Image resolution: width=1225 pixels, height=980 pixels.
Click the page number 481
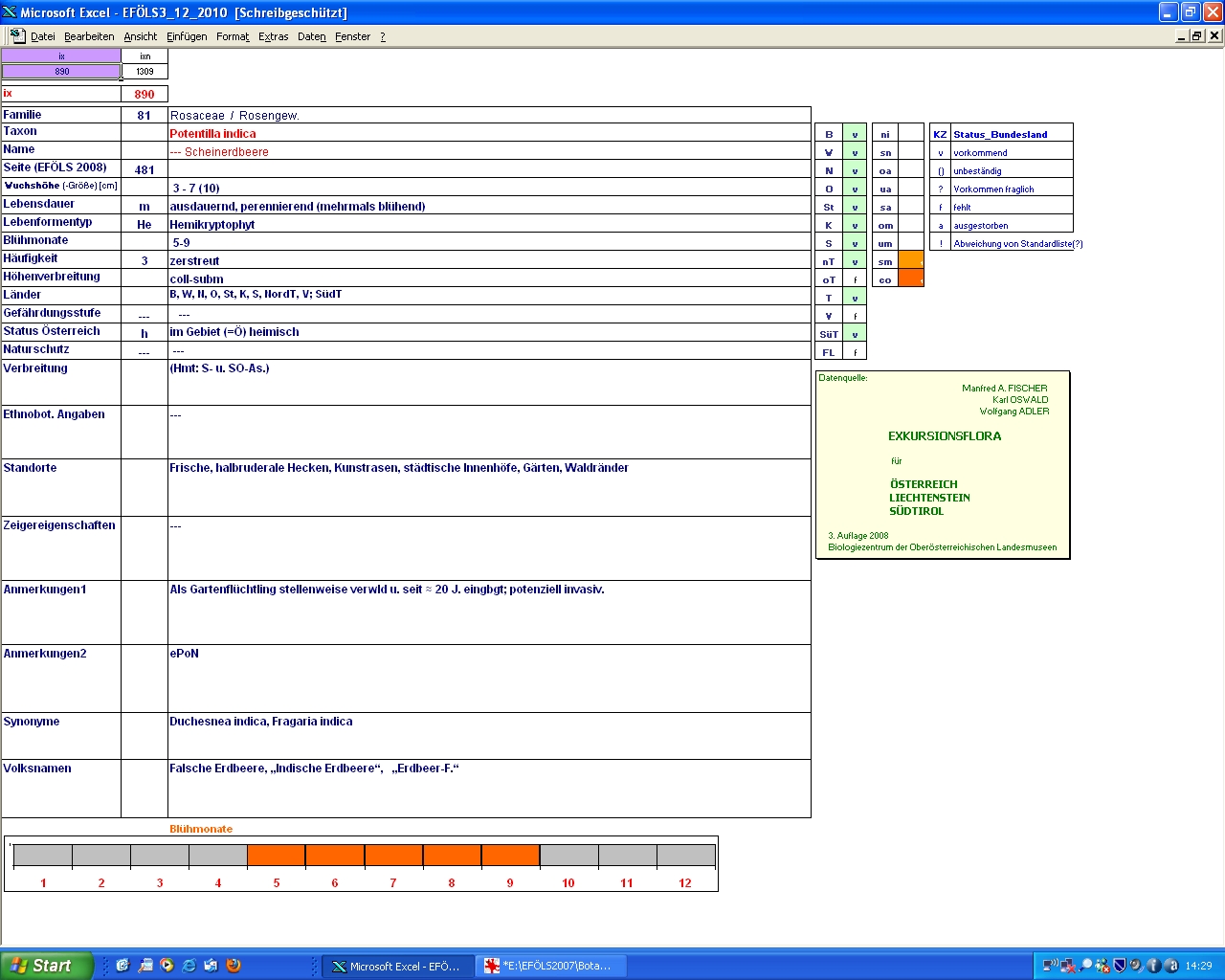[x=145, y=169]
